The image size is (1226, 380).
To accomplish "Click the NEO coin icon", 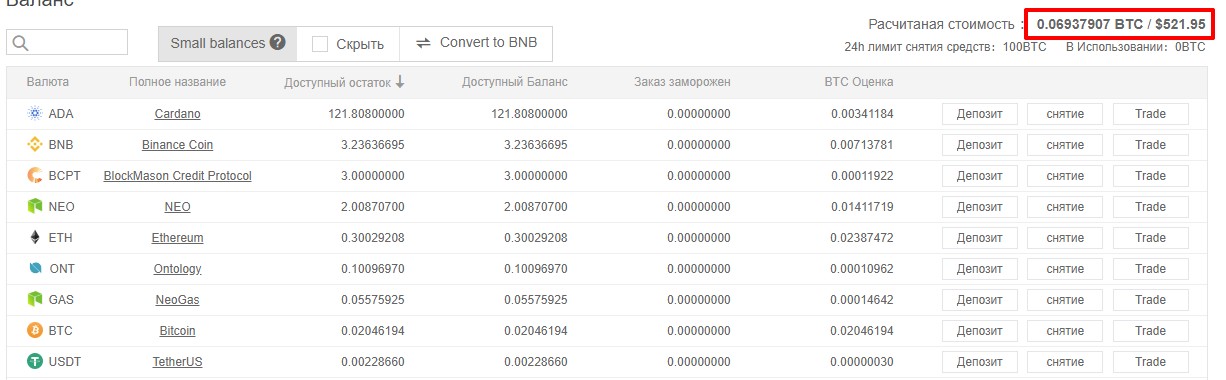I will coord(35,207).
